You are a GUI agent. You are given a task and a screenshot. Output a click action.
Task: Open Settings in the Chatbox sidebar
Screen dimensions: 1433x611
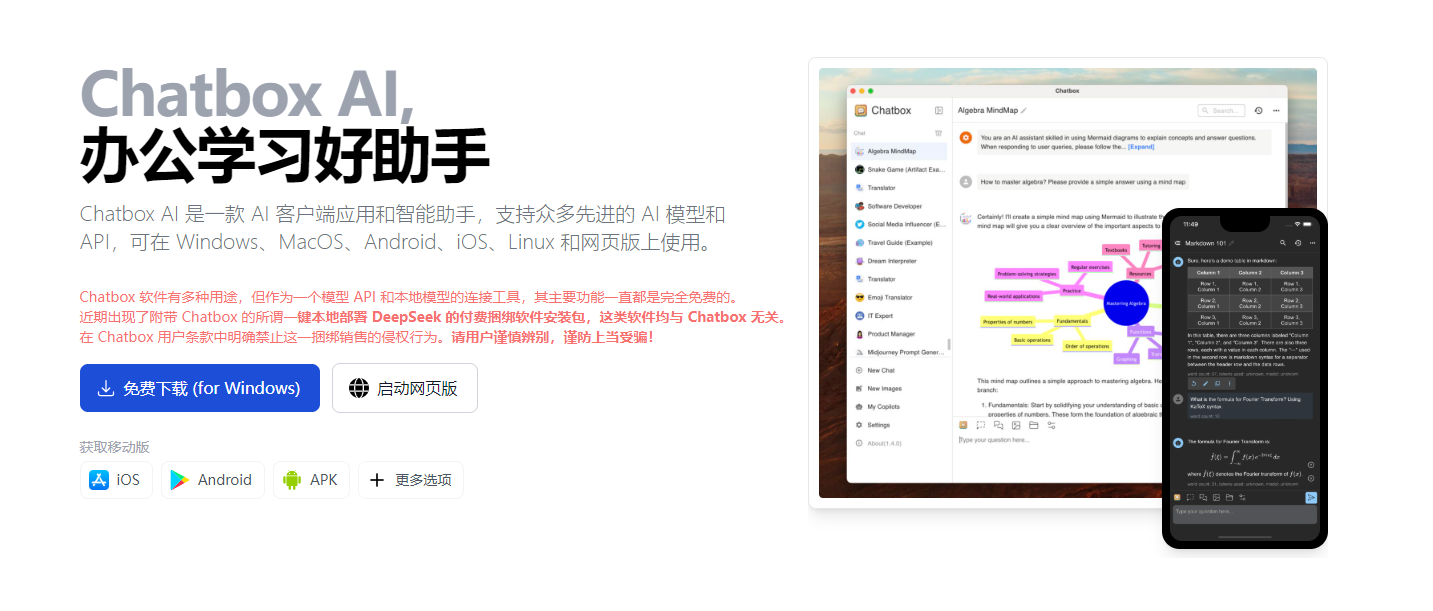899,425
